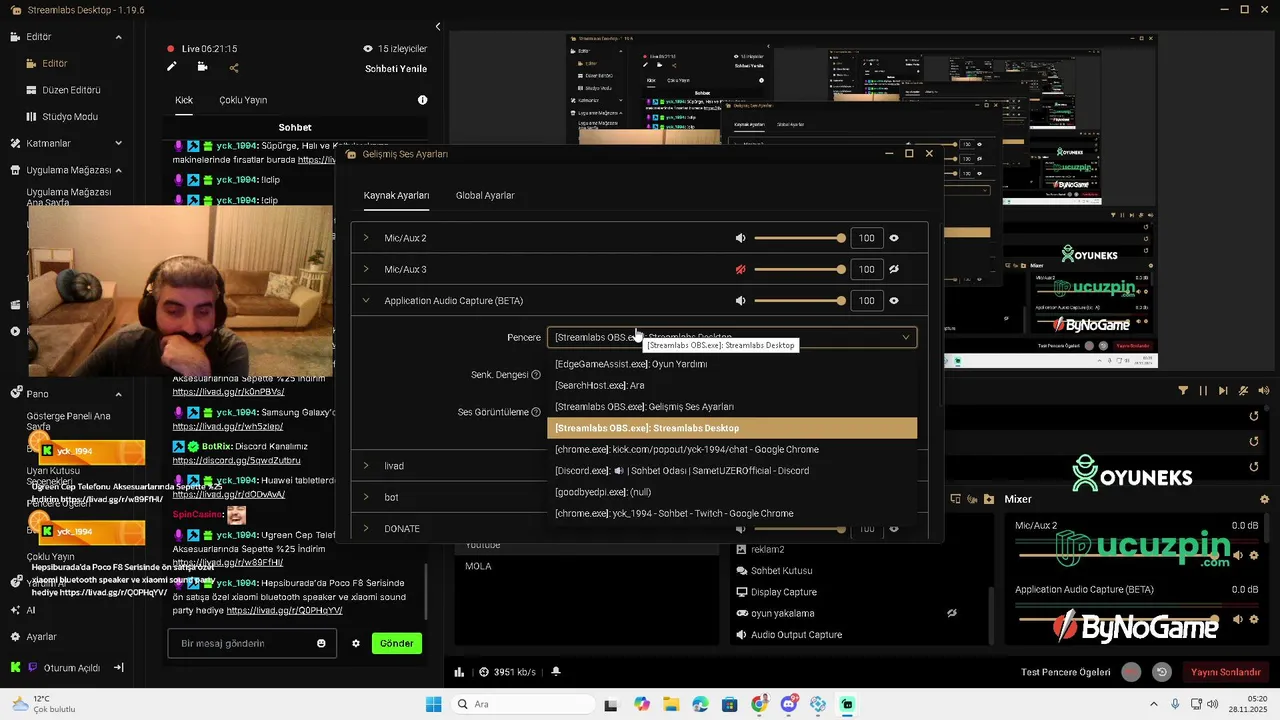Click the notifications bell in status bar
The image size is (1280, 720).
pyautogui.click(x=555, y=672)
